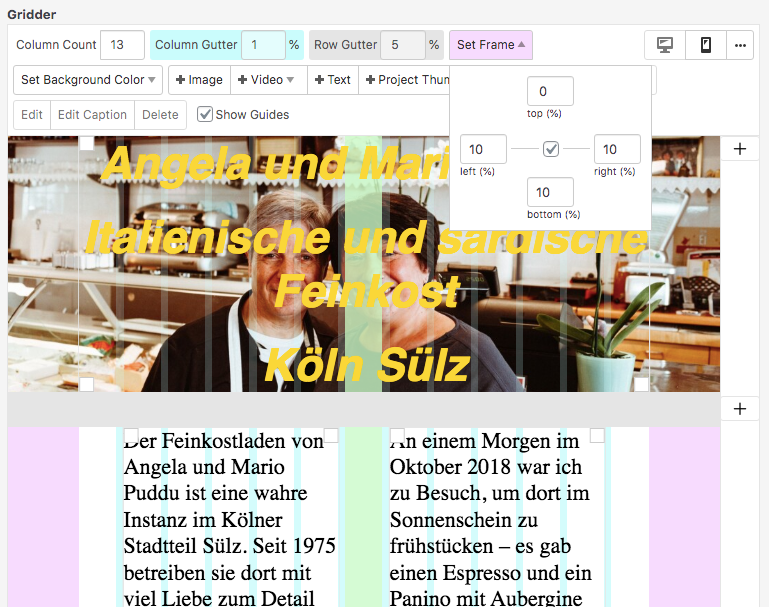The image size is (769, 607).
Task: Open the three-dots more options menu
Action: pyautogui.click(x=739, y=45)
